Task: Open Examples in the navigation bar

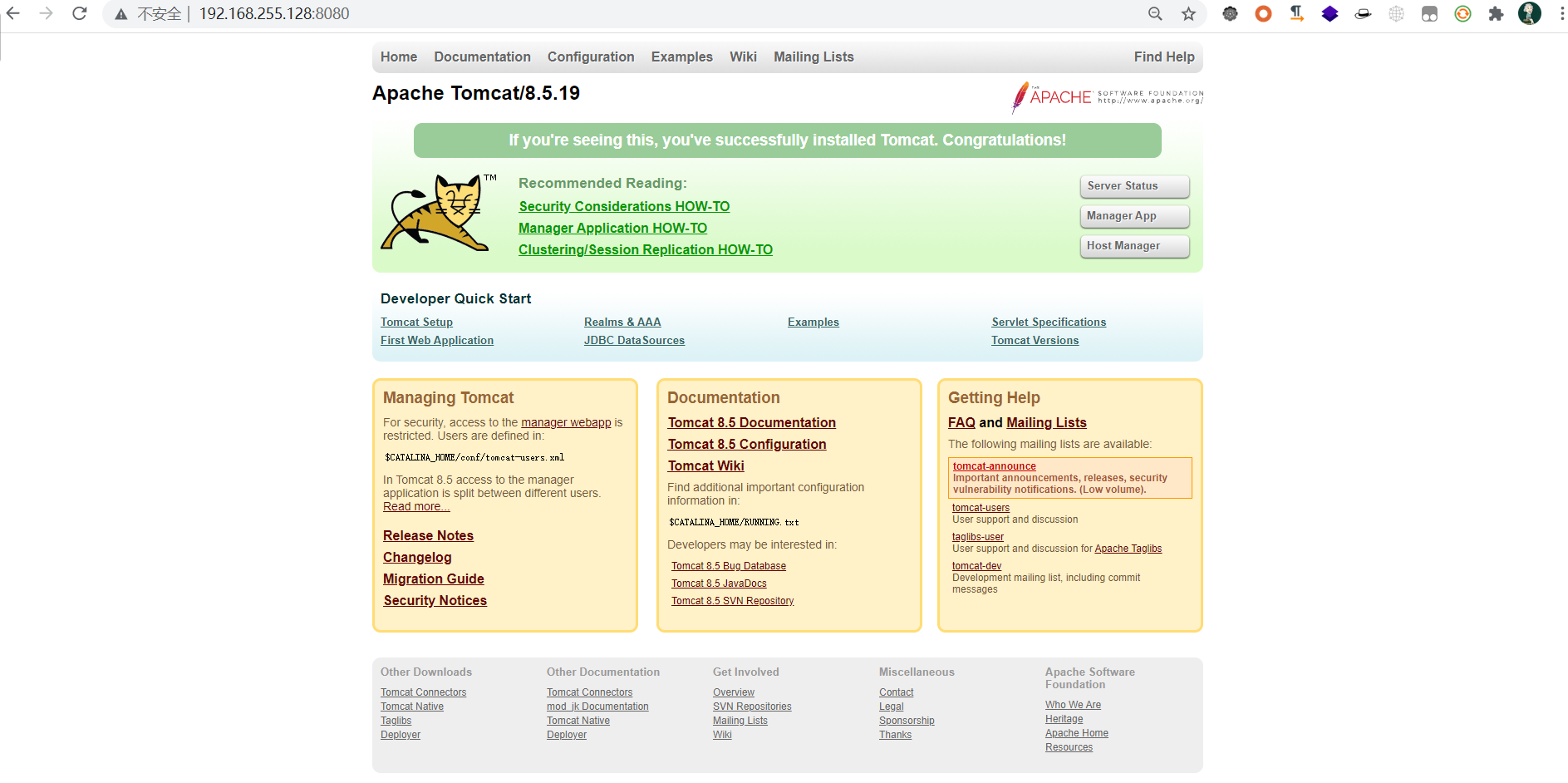Action: pyautogui.click(x=682, y=57)
